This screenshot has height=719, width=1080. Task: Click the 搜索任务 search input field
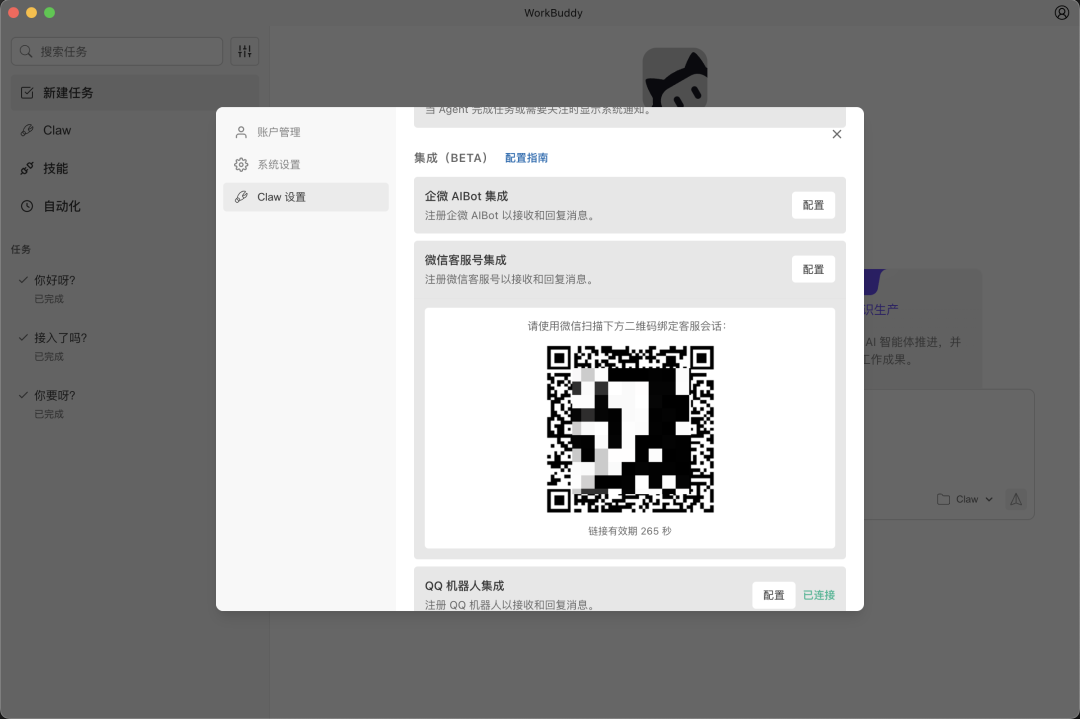[117, 51]
